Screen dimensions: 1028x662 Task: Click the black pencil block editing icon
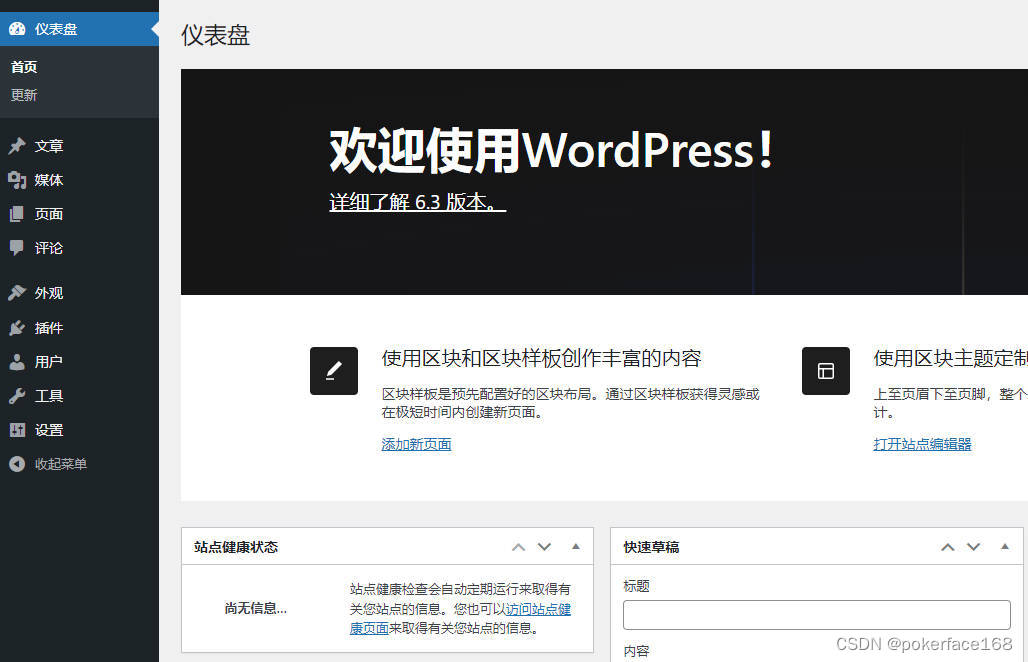click(x=333, y=370)
